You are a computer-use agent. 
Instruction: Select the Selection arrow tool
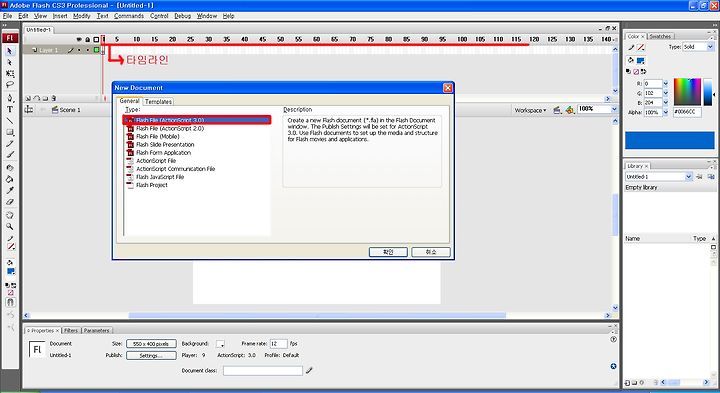pos(10,51)
